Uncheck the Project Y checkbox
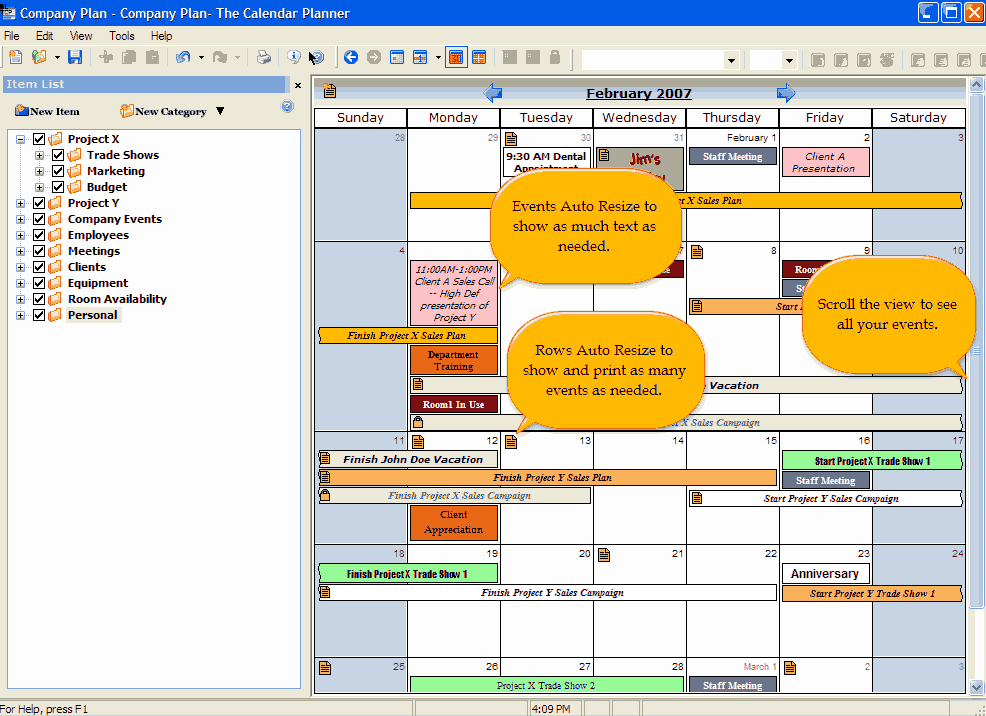Viewport: 986px width, 716px height. point(39,203)
